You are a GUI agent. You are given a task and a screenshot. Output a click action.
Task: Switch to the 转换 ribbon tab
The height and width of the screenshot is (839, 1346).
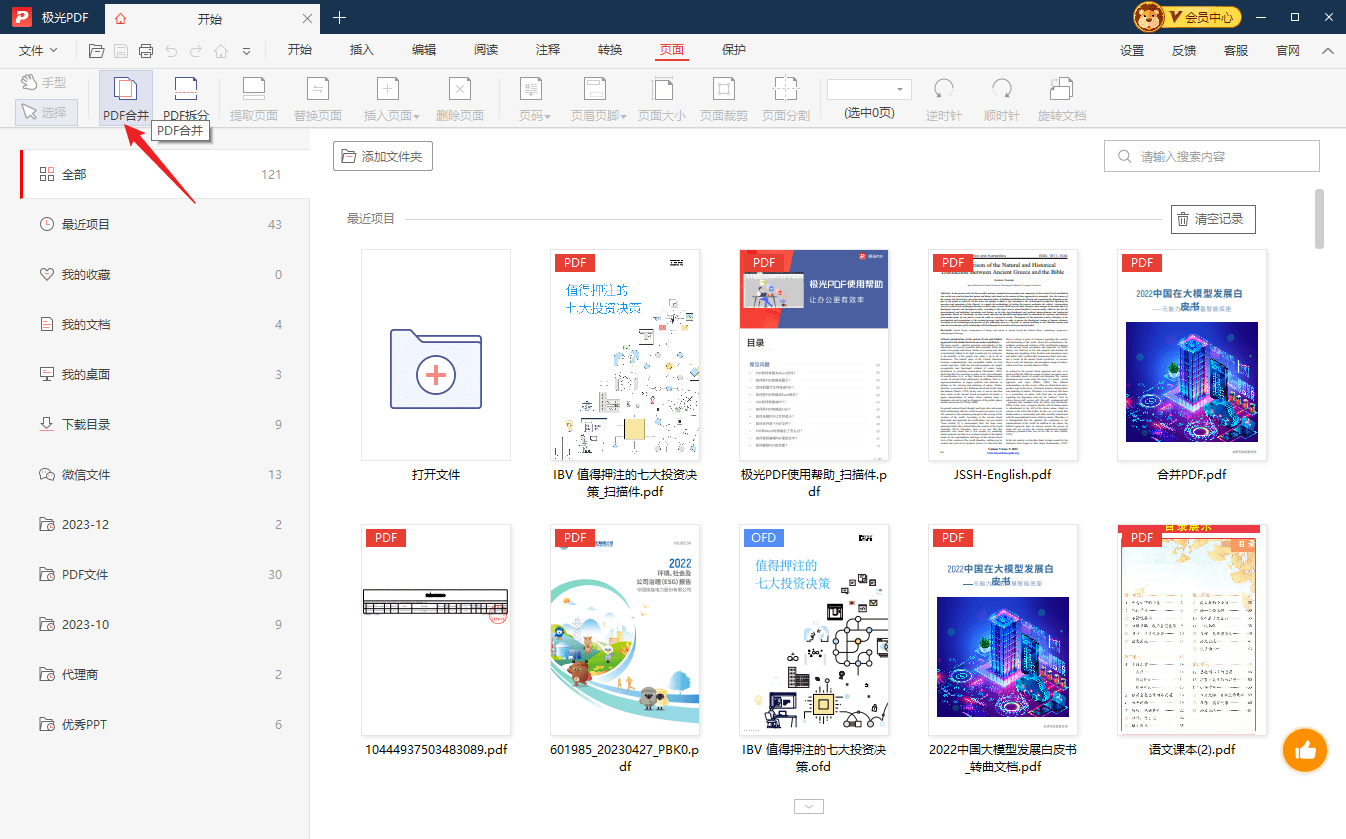point(610,51)
